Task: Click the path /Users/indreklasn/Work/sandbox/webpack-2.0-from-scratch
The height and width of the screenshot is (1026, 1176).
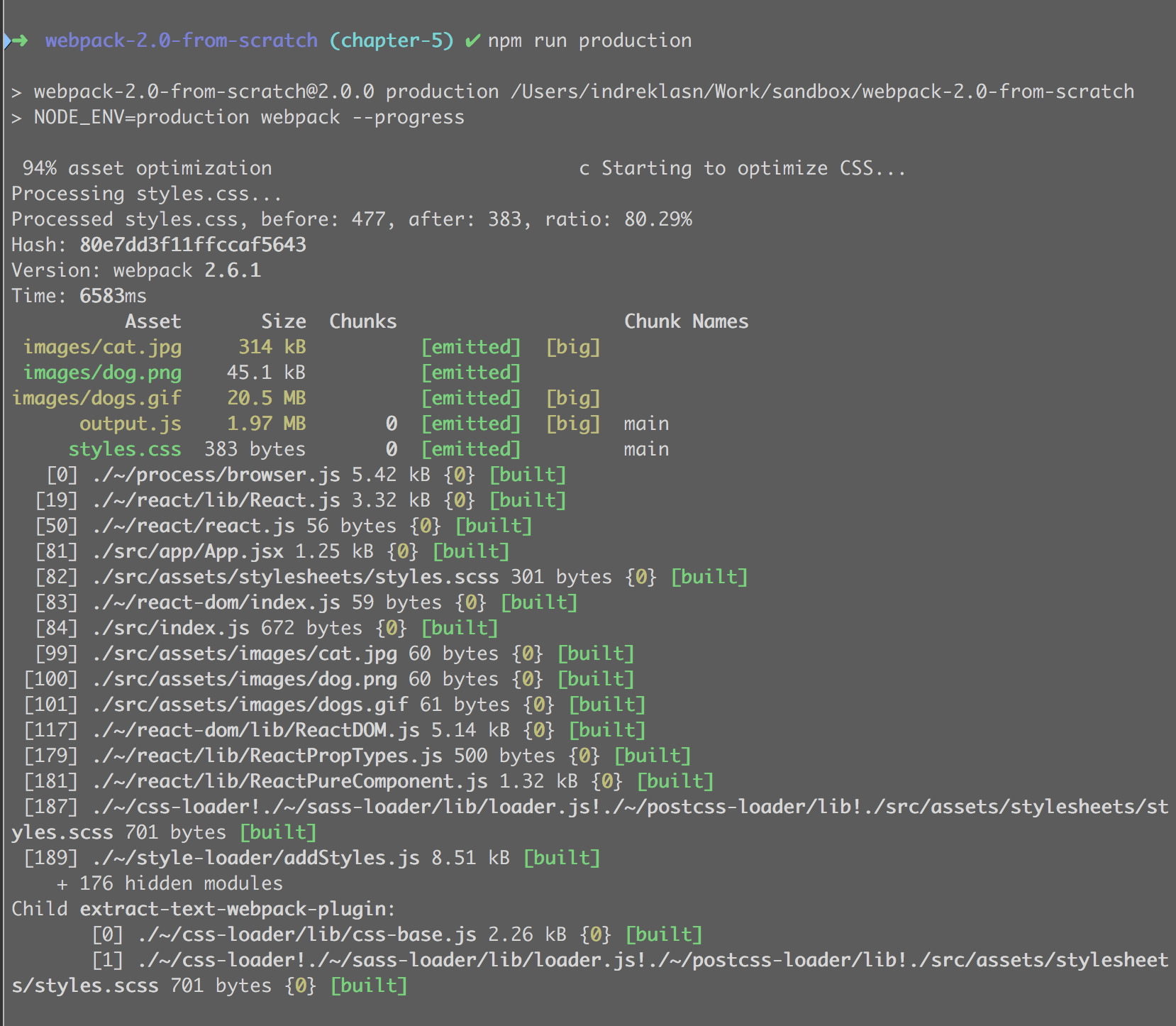Action: [x=822, y=92]
